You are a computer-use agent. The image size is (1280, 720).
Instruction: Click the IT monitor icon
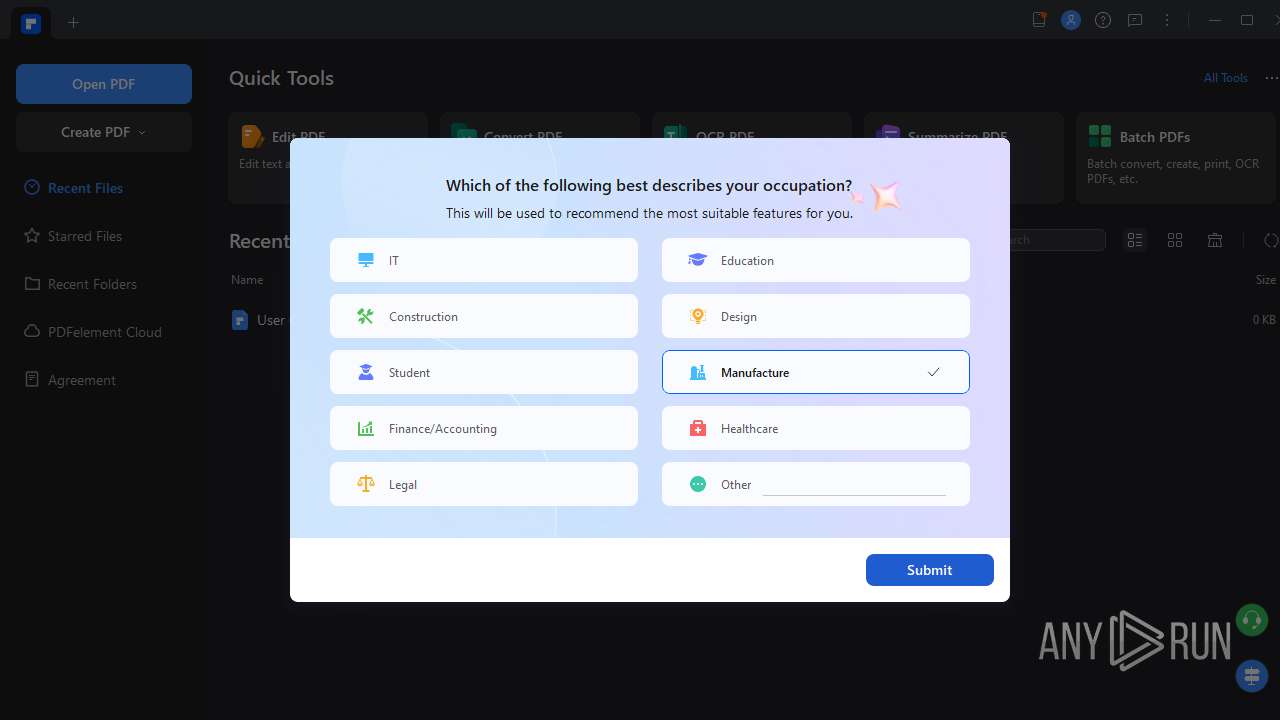tap(365, 260)
